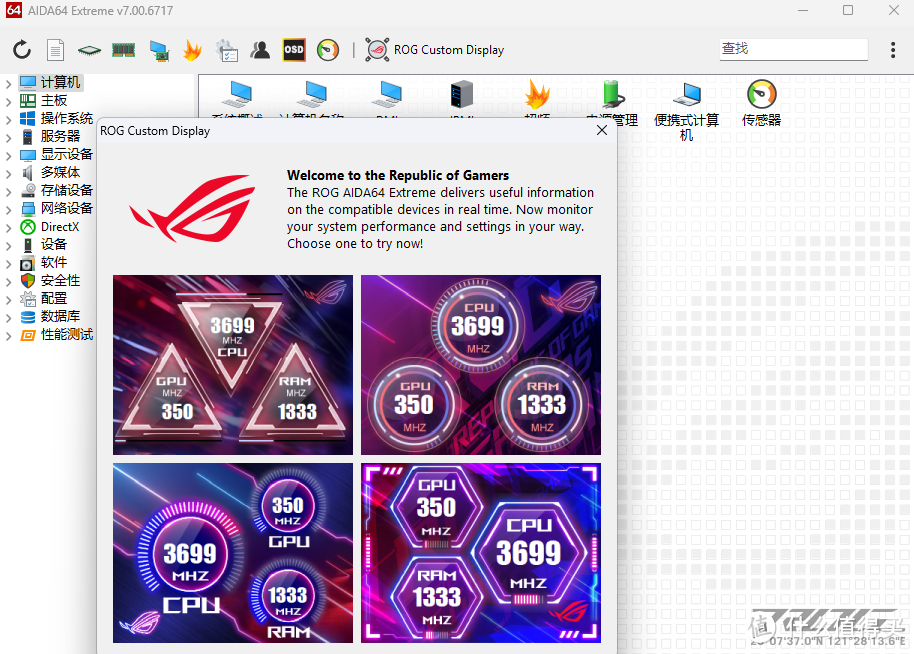Expand the 网络设备 tree node

point(8,209)
